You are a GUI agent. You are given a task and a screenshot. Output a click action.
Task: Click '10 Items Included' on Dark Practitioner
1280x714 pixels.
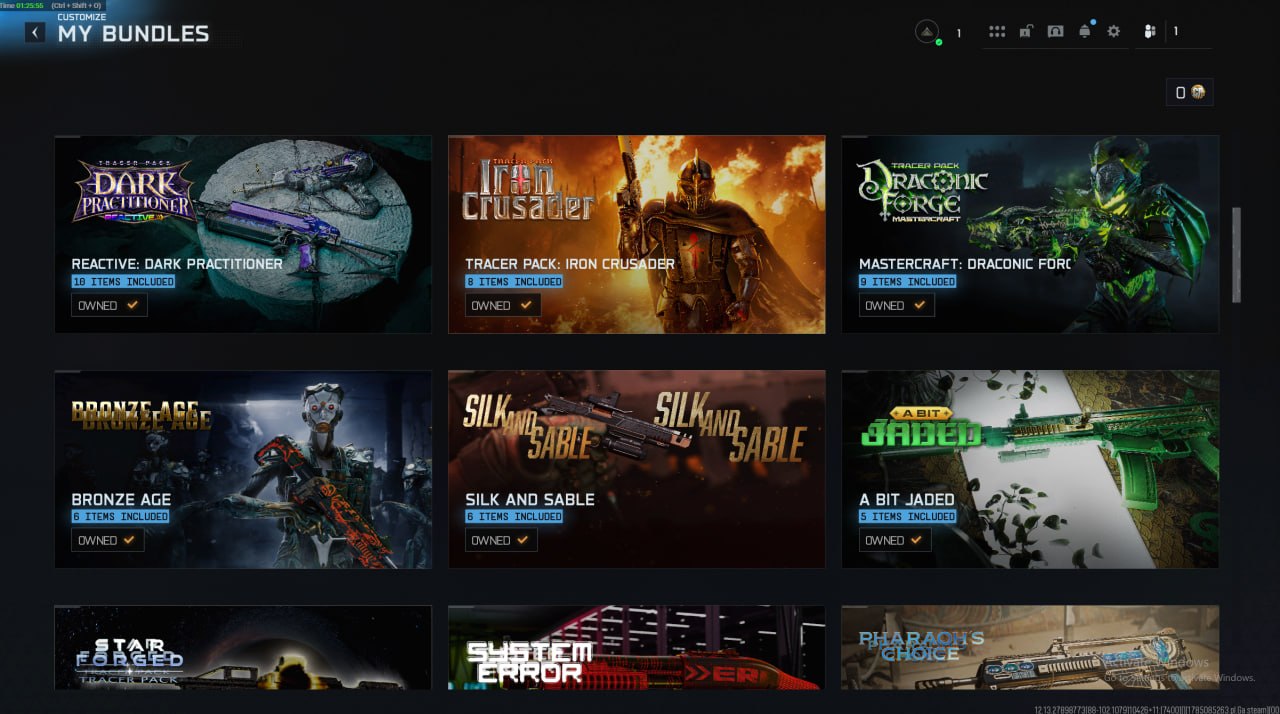click(x=123, y=282)
